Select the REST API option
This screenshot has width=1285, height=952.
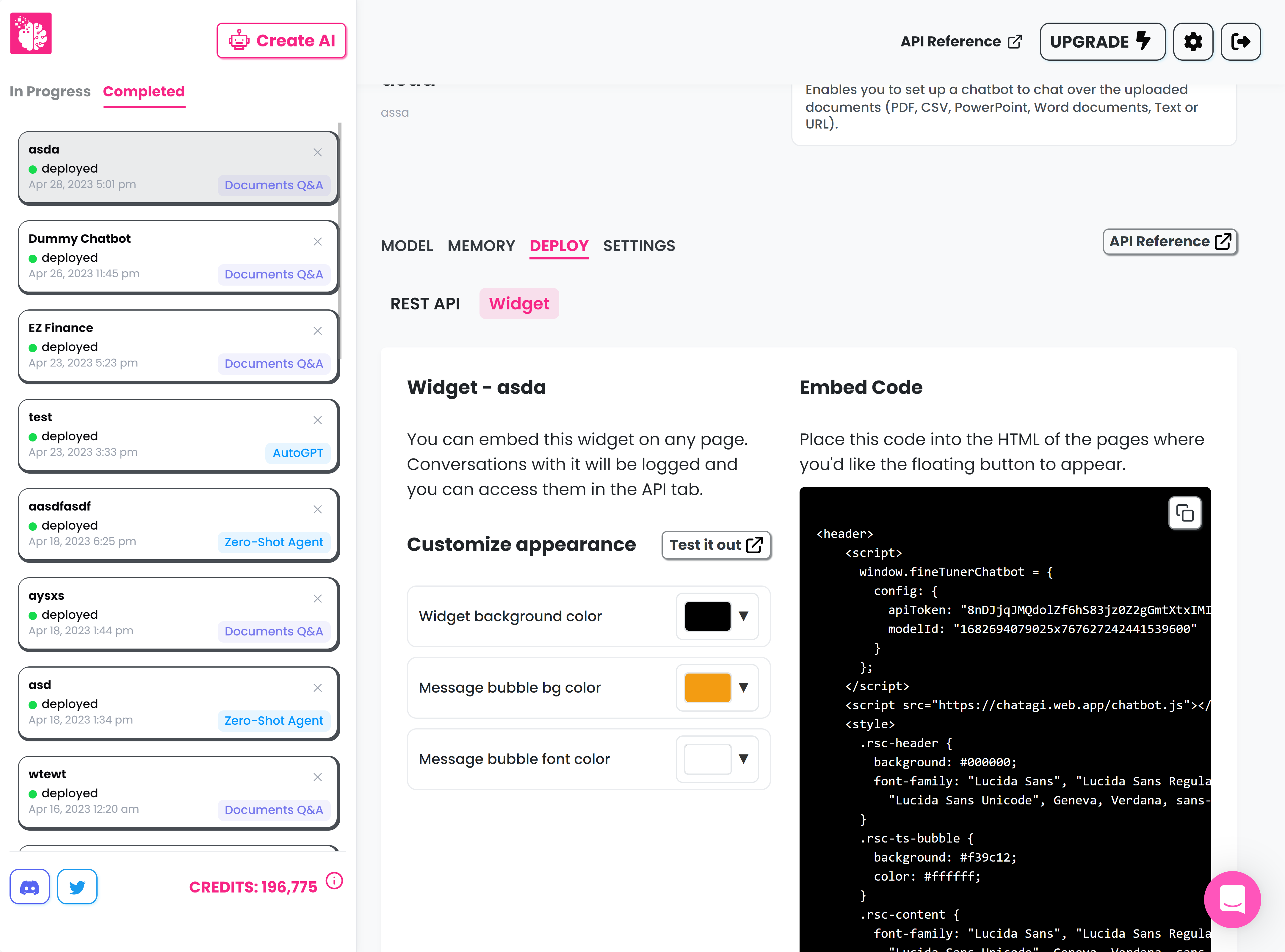[425, 304]
